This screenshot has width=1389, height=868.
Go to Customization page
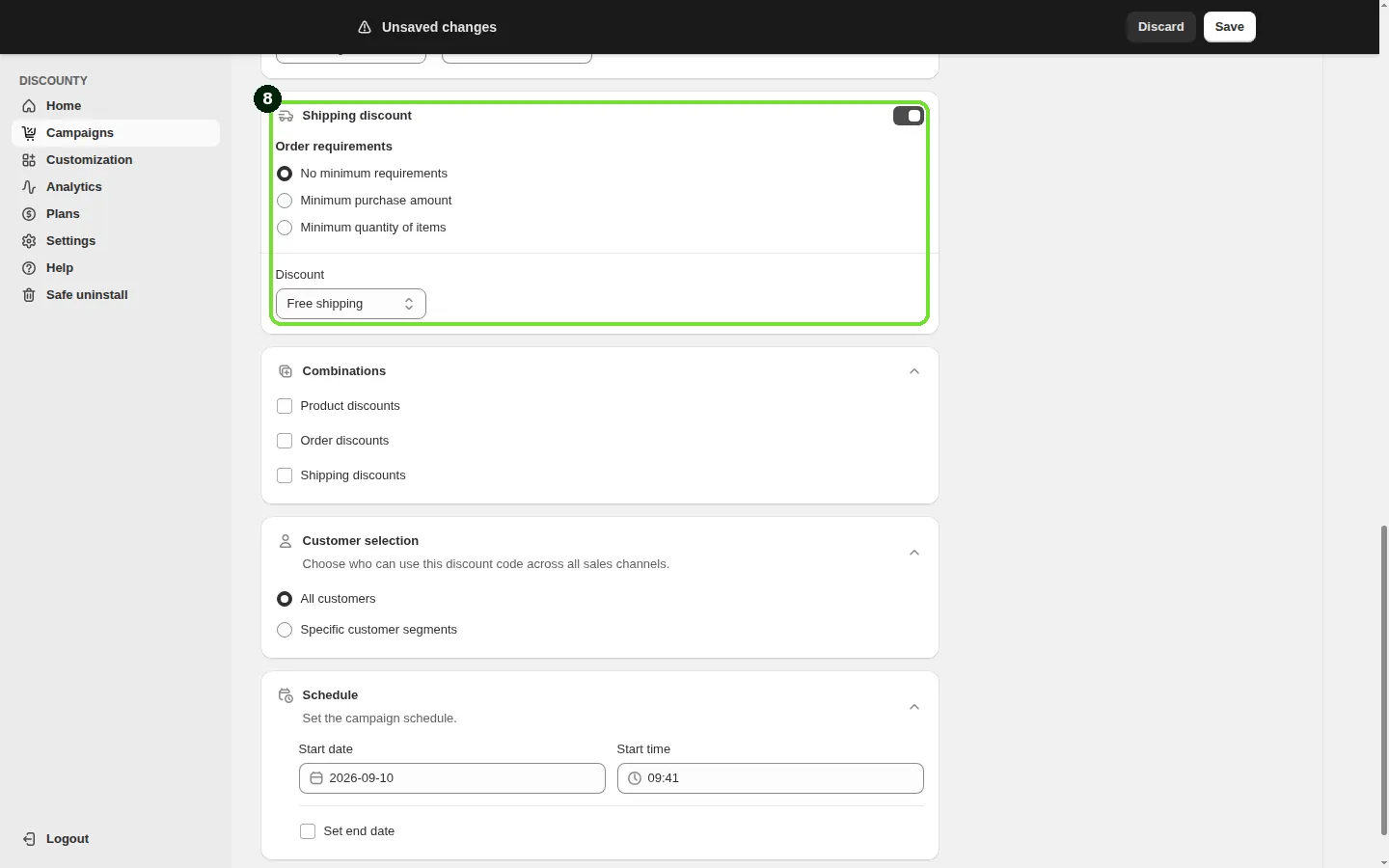(116, 160)
